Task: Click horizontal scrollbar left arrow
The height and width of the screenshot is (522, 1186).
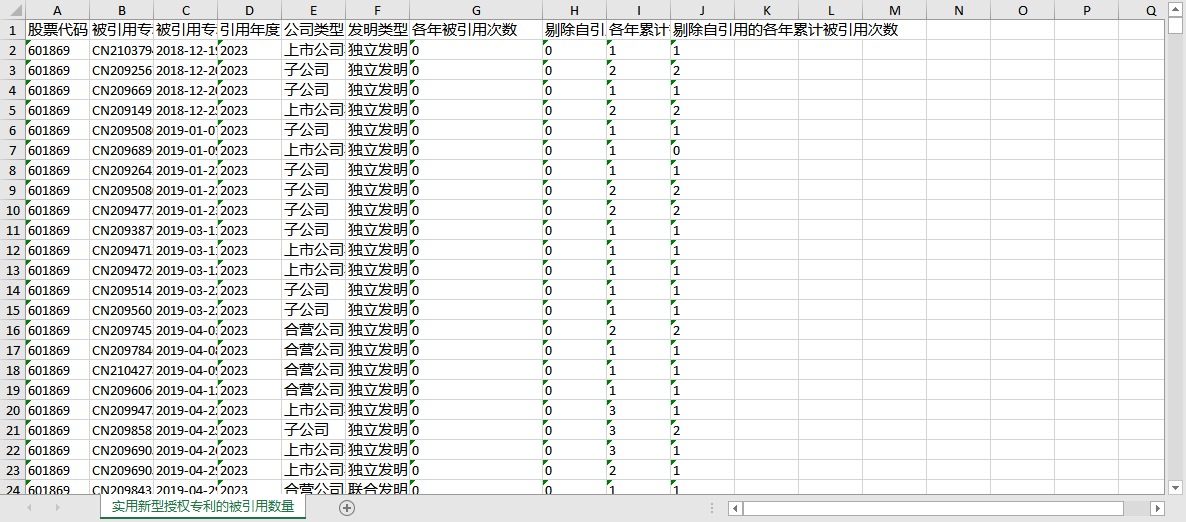Action: tap(734, 508)
